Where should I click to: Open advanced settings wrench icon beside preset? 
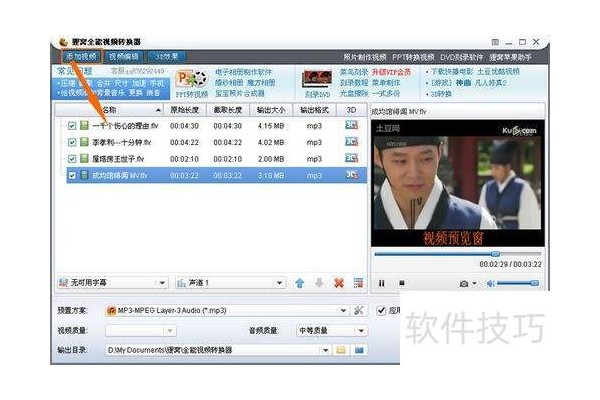359,310
